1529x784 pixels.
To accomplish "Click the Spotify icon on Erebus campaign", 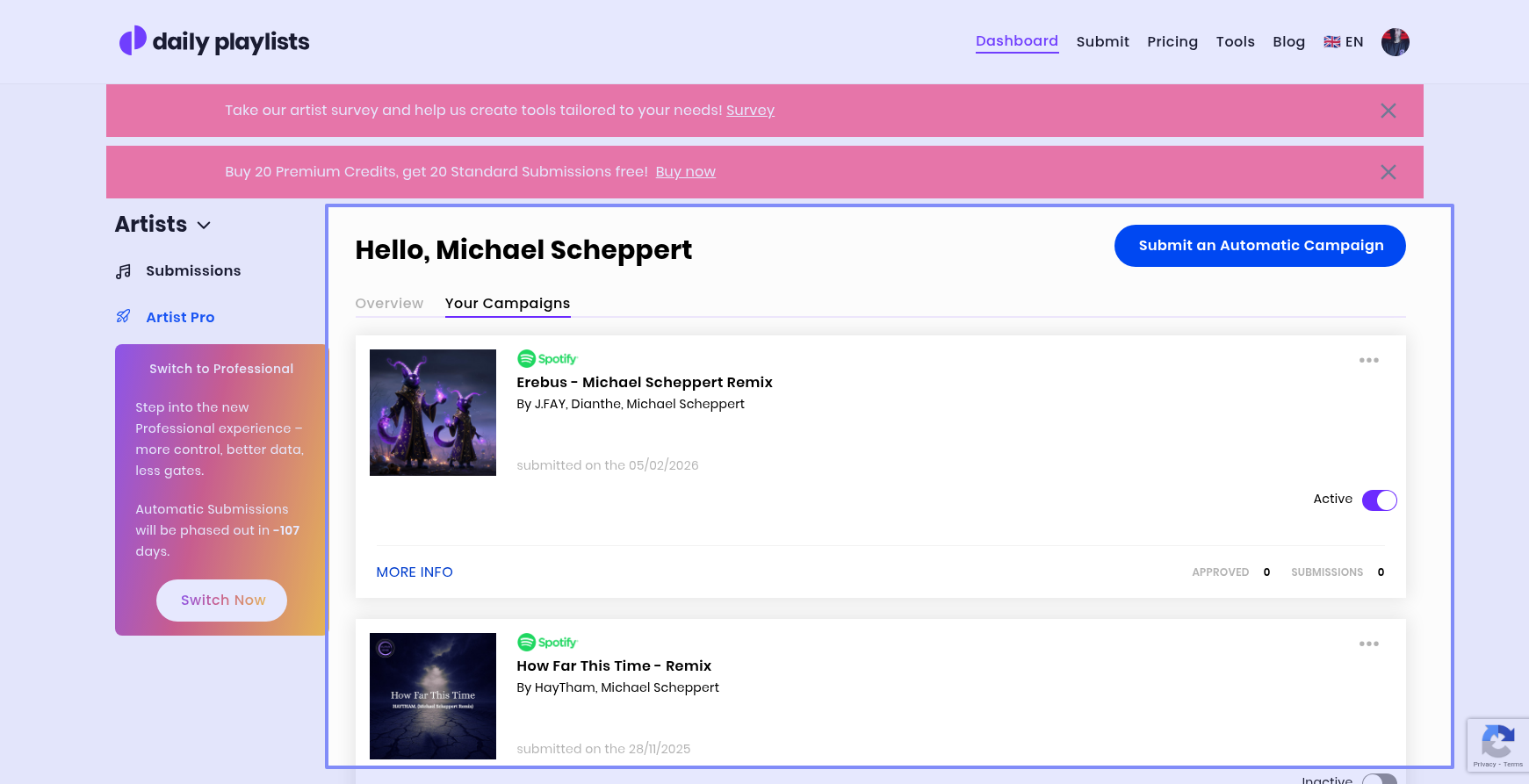I will (527, 358).
